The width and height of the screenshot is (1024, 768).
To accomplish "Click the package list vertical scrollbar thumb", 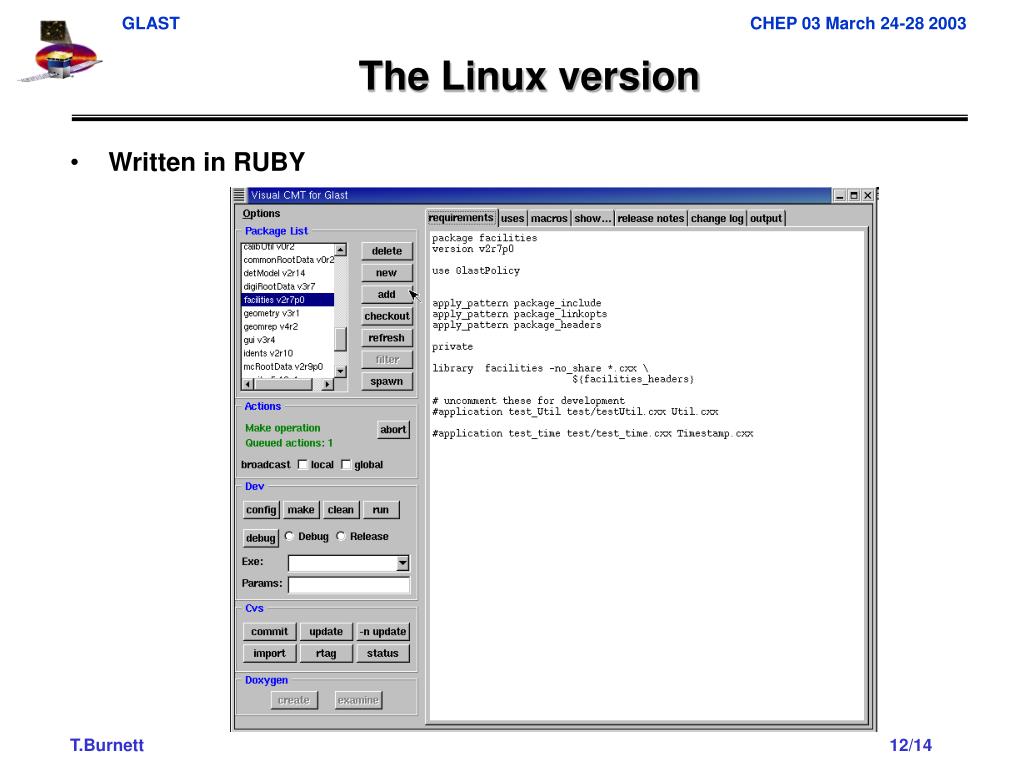I will tap(340, 340).
